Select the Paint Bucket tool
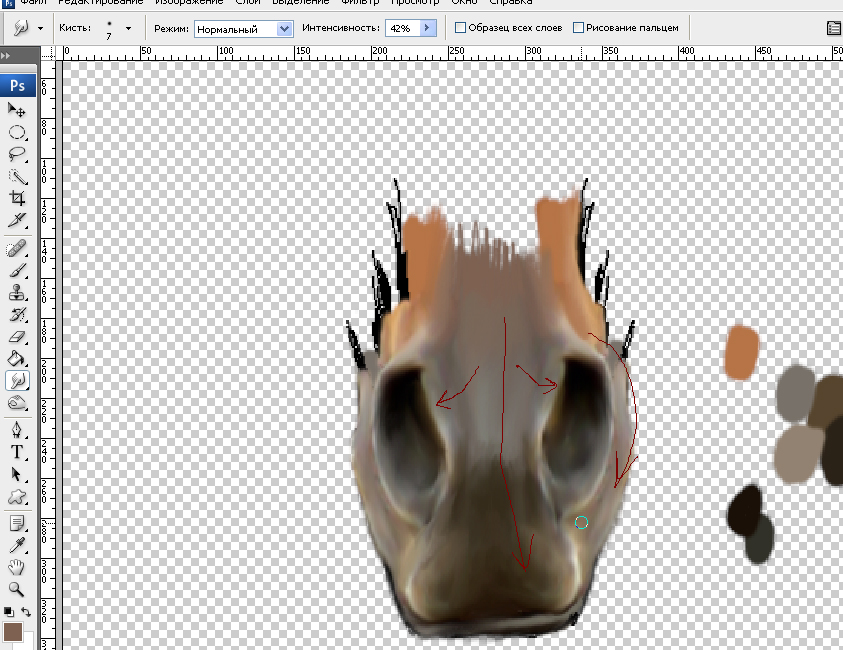 tap(17, 358)
